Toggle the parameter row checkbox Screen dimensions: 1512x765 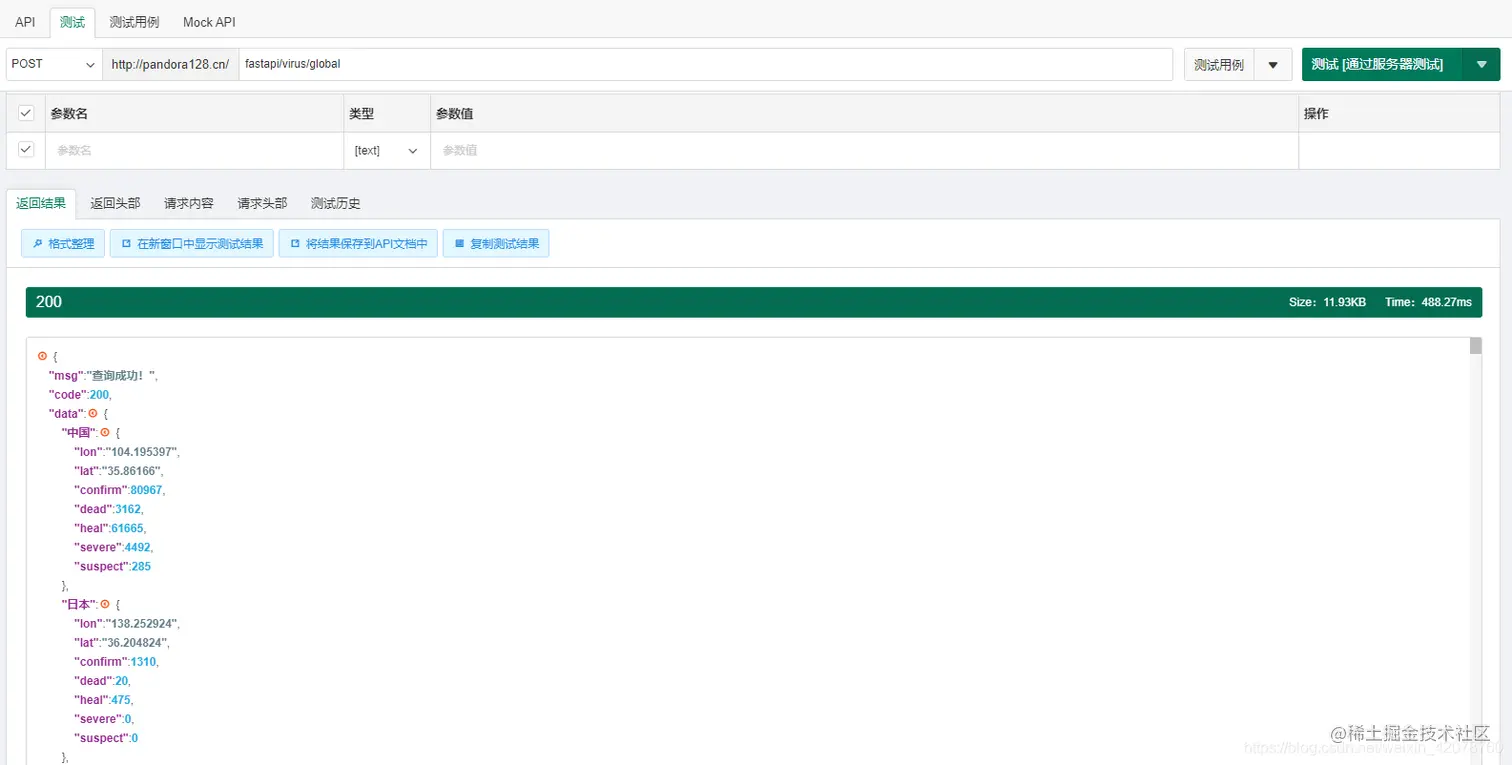click(x=26, y=150)
